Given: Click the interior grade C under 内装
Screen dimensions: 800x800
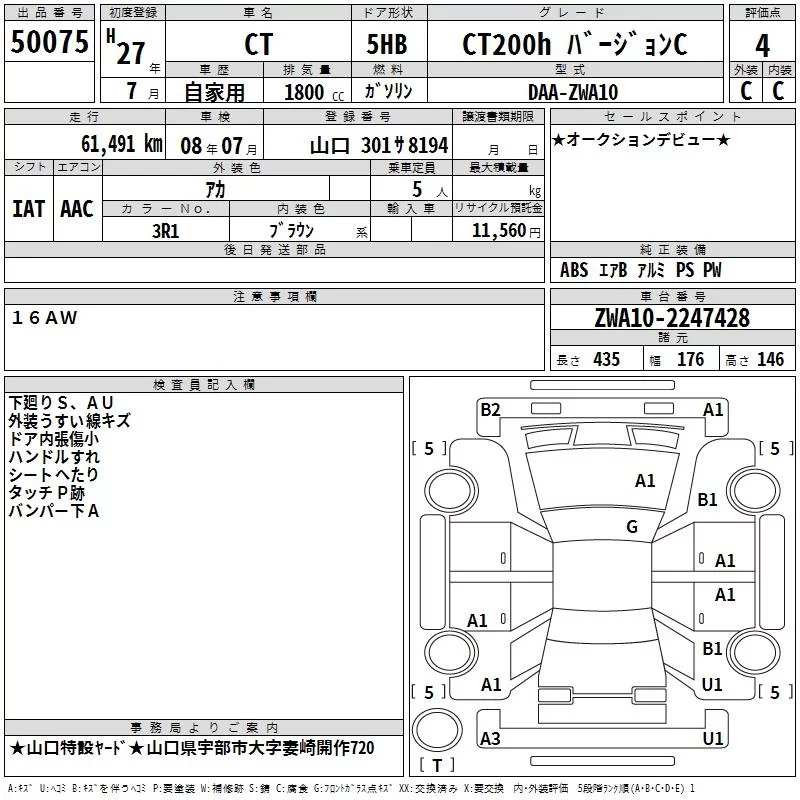Looking at the screenshot, I should pos(778,91).
